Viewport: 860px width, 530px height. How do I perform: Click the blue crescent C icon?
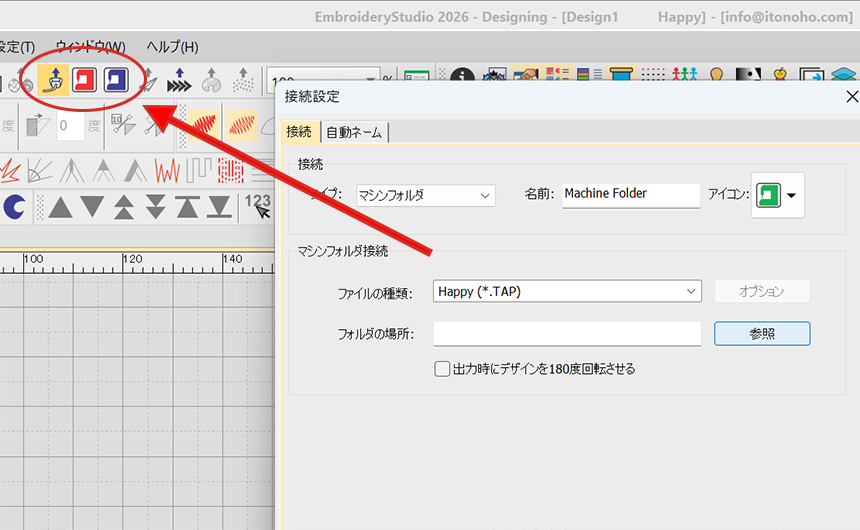point(14,207)
